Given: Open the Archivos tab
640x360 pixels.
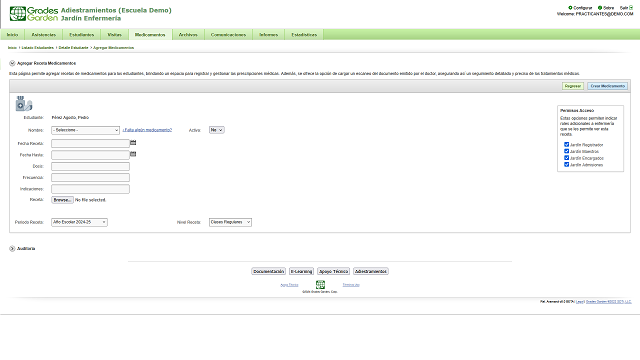Looking at the screenshot, I should click(x=188, y=35).
